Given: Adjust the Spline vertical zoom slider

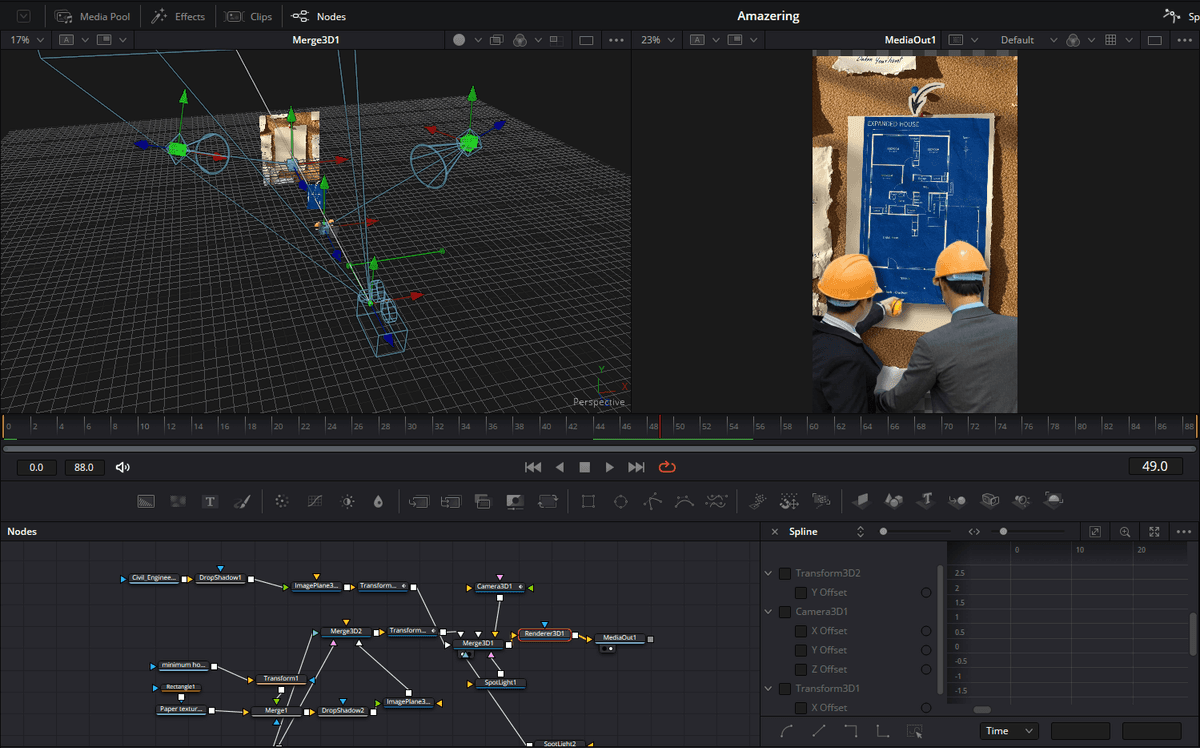Looking at the screenshot, I should point(883,532).
